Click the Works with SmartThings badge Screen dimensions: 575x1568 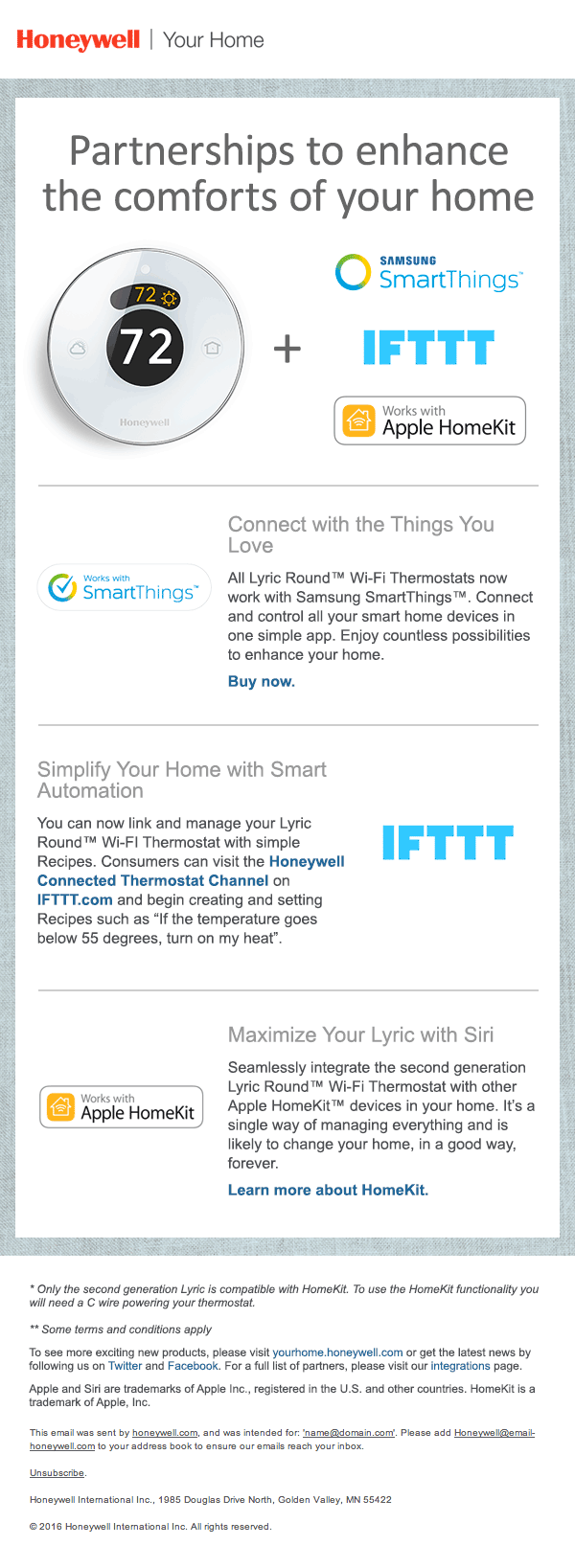(x=124, y=587)
